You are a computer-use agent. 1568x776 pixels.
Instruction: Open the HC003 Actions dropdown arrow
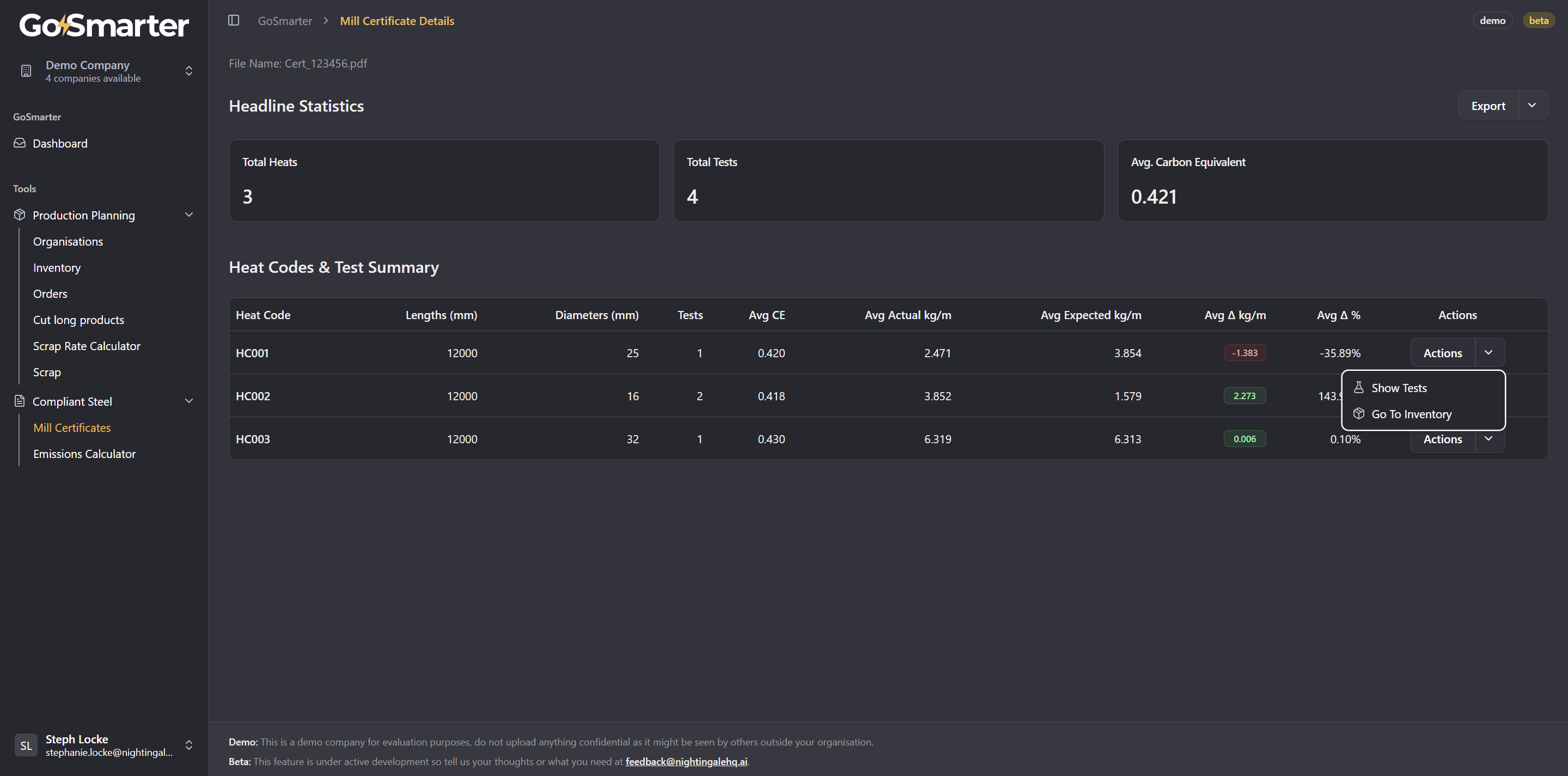(1488, 439)
